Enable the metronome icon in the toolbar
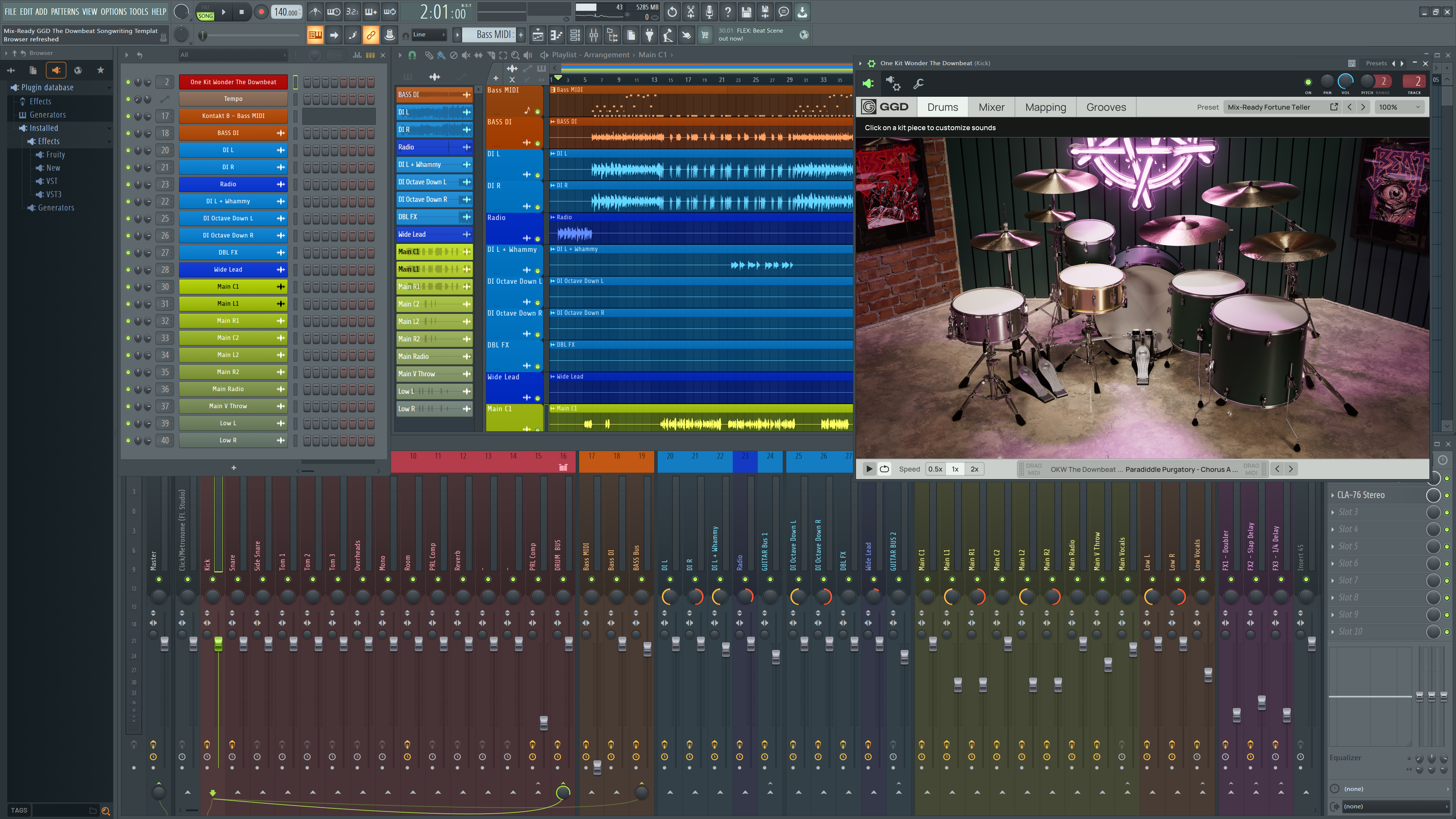1456x819 pixels. point(315,12)
